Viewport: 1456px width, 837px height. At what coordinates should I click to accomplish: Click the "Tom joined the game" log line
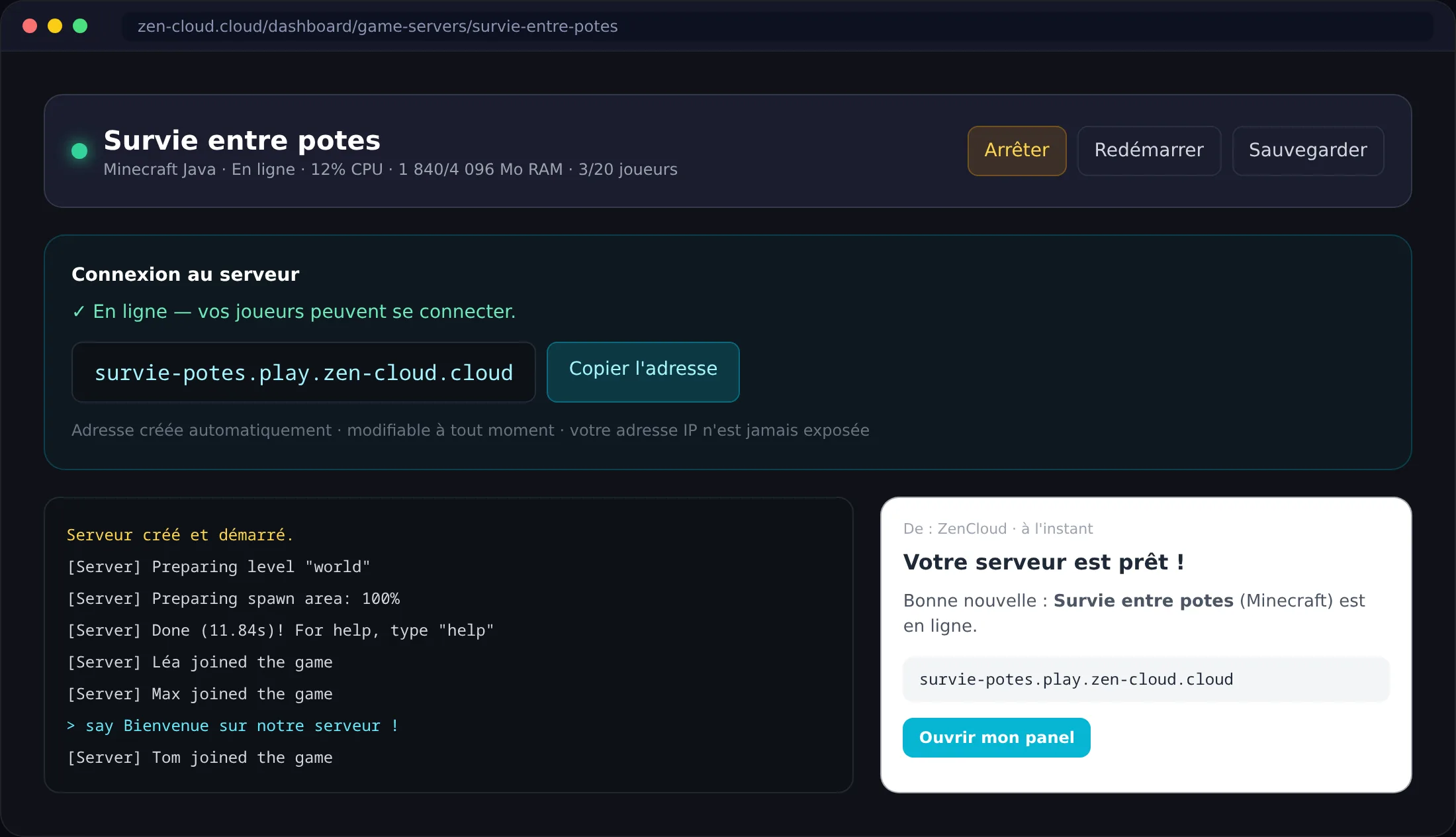click(199, 758)
